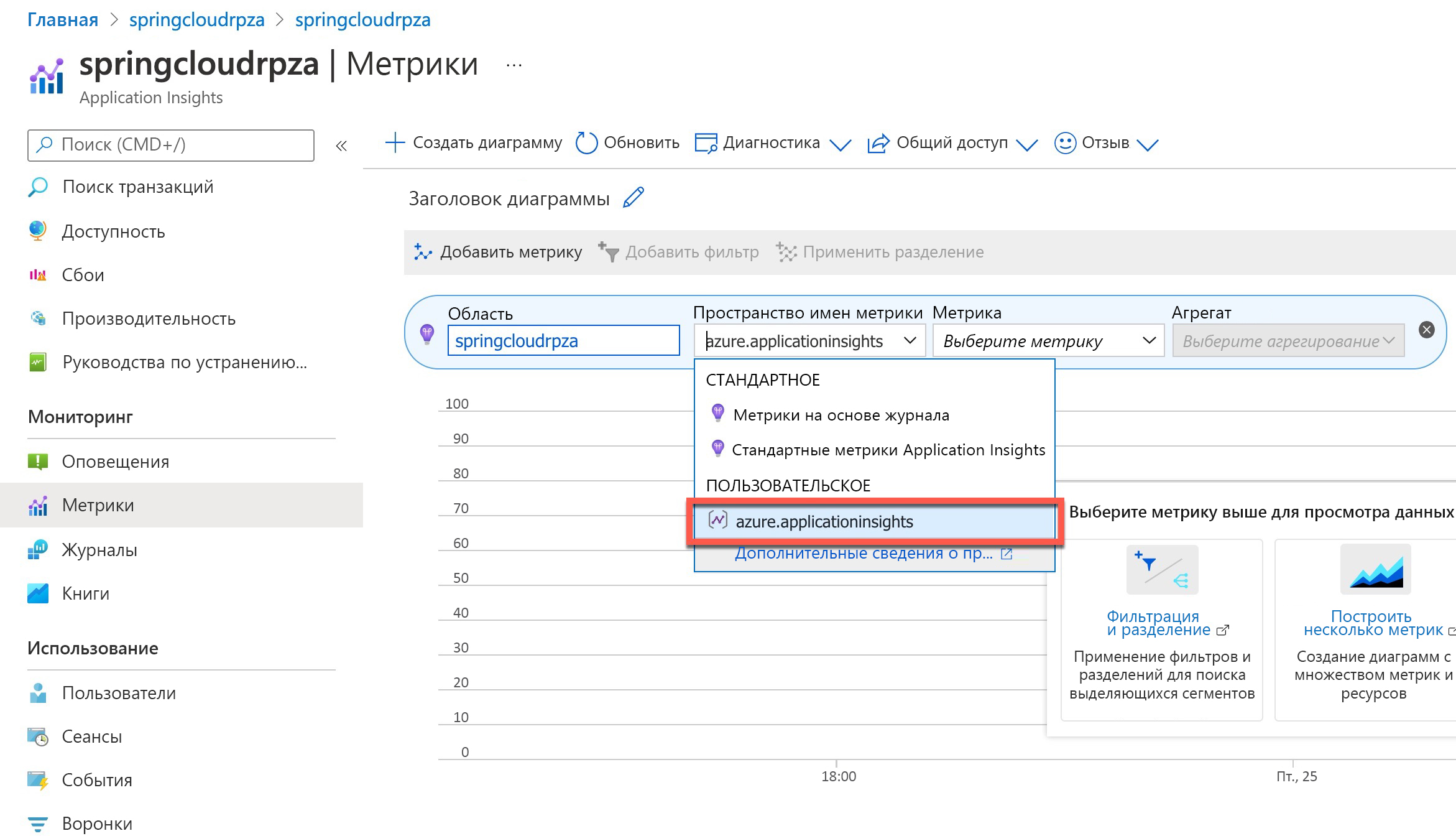
Task: Click the lightbulb icon beside Область field
Action: (427, 334)
